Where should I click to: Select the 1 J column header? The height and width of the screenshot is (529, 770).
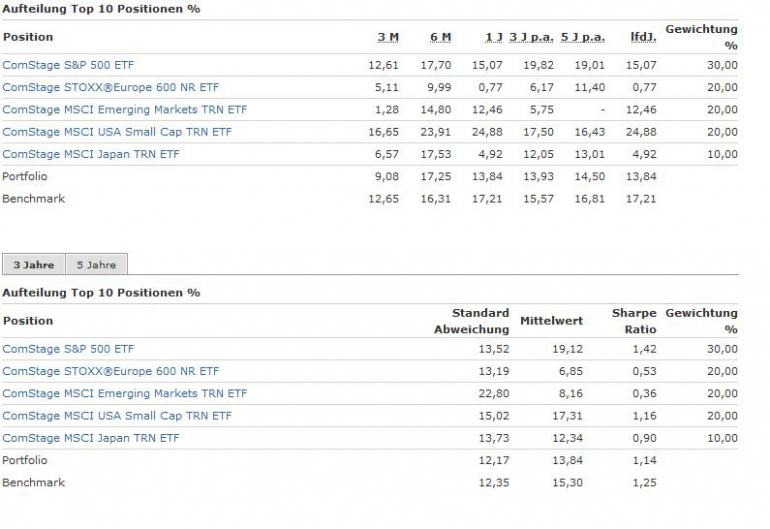[x=494, y=37]
